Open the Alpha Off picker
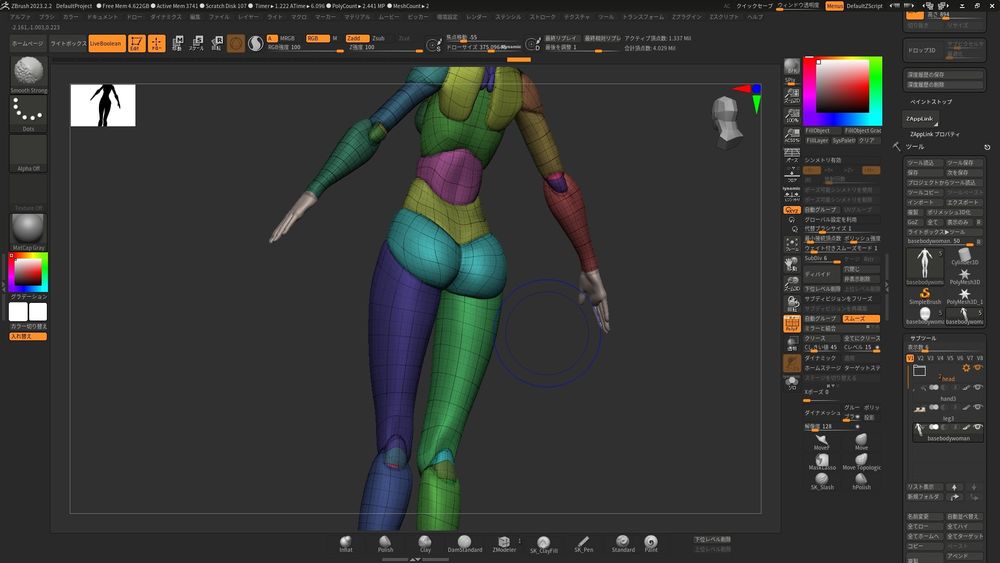 tap(29, 154)
